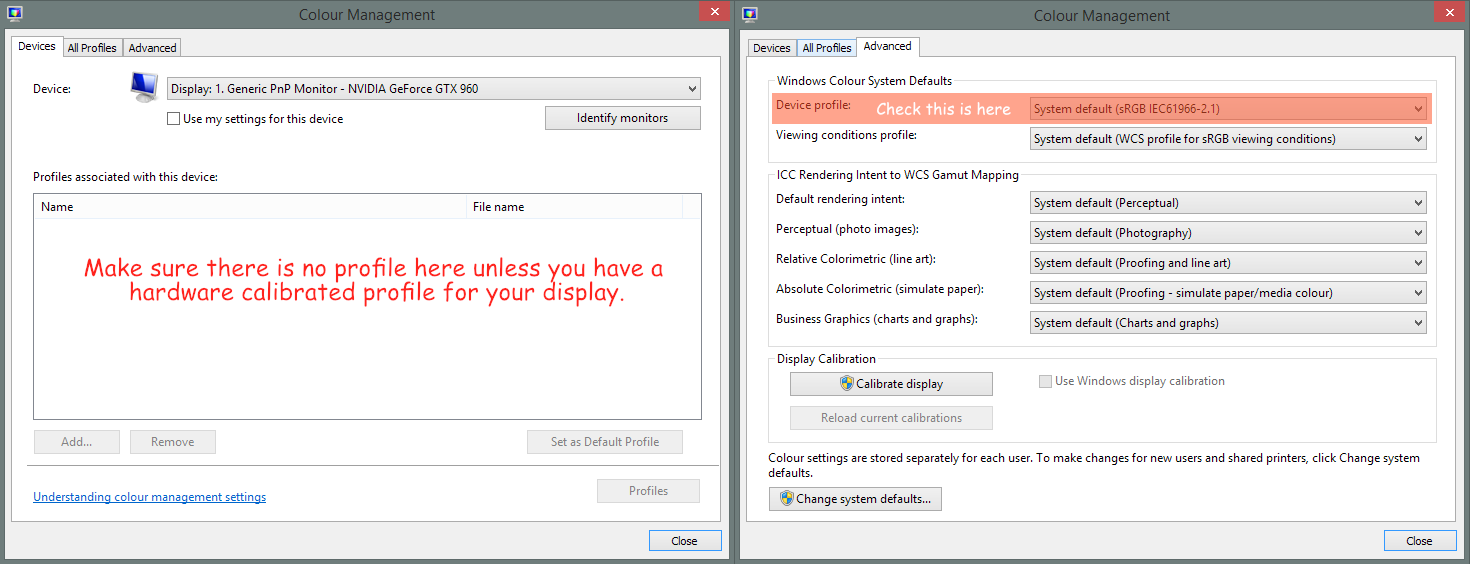Open Relative Colorimetric (line art) dropdown

(1228, 263)
